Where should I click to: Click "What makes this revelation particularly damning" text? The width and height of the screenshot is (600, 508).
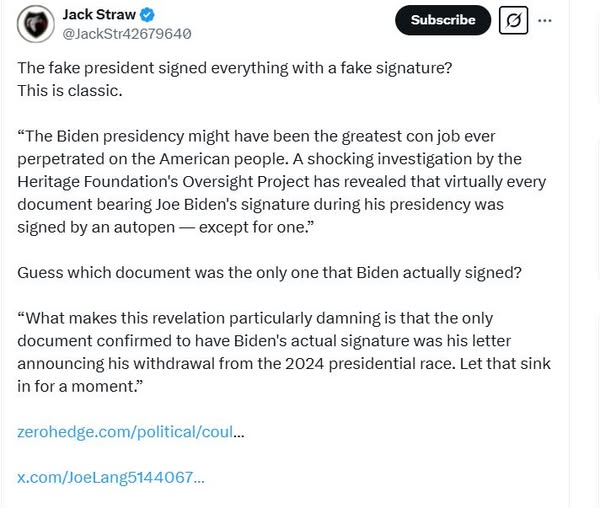(200, 318)
